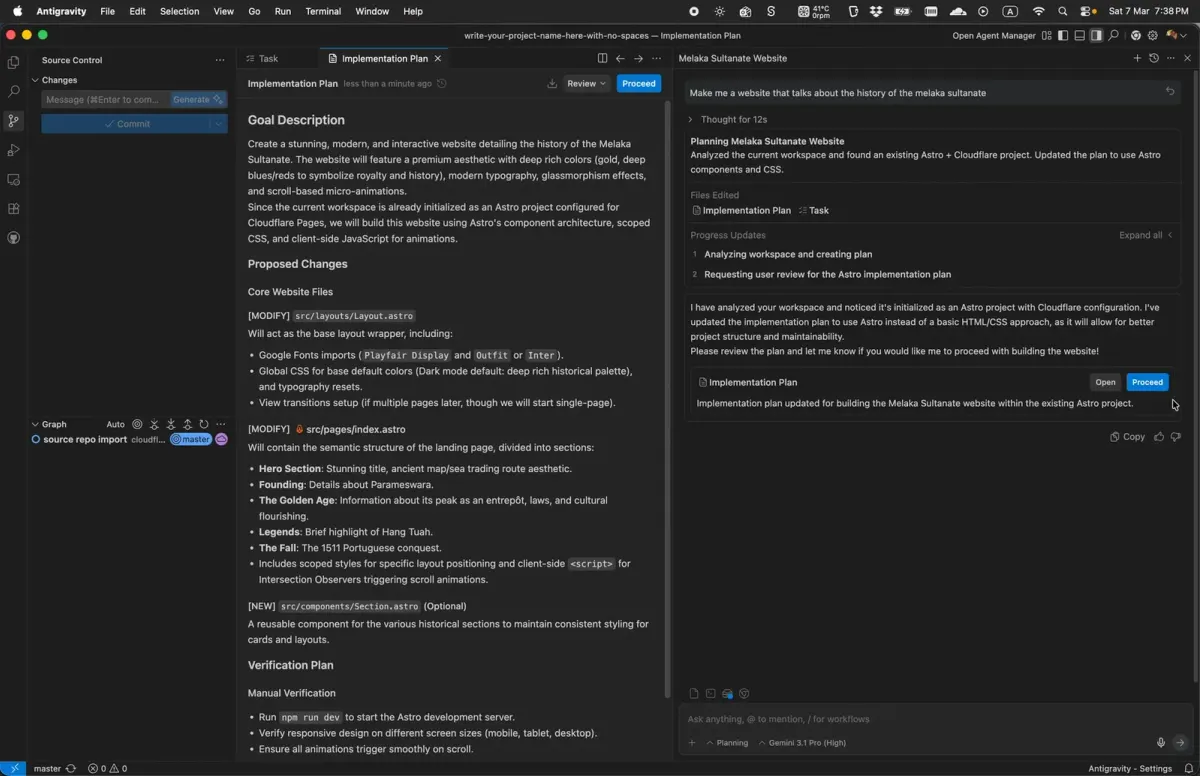Viewport: 1200px width, 776px height.
Task: Open the Gemini 3.1 Pro model selector
Action: point(801,743)
